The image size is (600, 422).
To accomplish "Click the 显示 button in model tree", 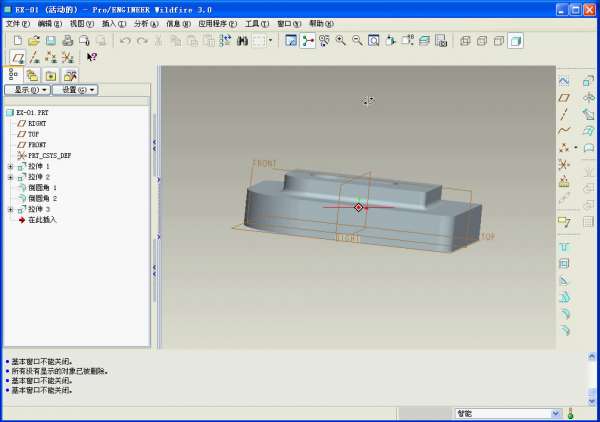I will tap(27, 90).
